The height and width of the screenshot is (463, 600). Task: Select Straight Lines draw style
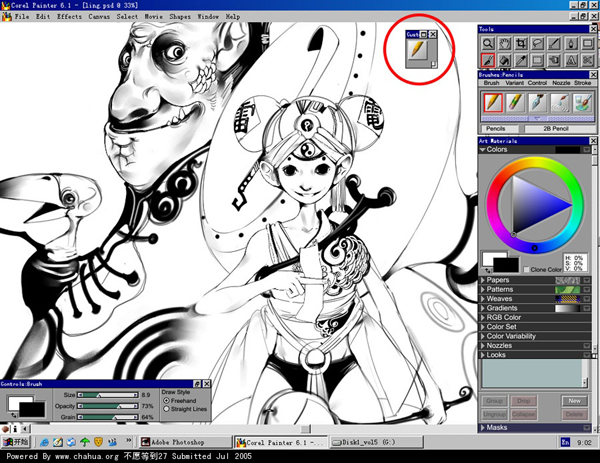click(166, 409)
